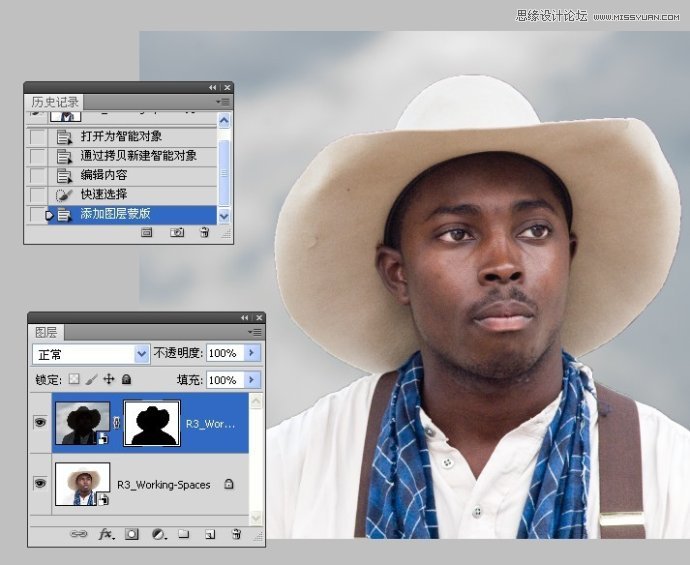Create a new layer icon
Viewport: 690px width, 565px height.
click(210, 535)
